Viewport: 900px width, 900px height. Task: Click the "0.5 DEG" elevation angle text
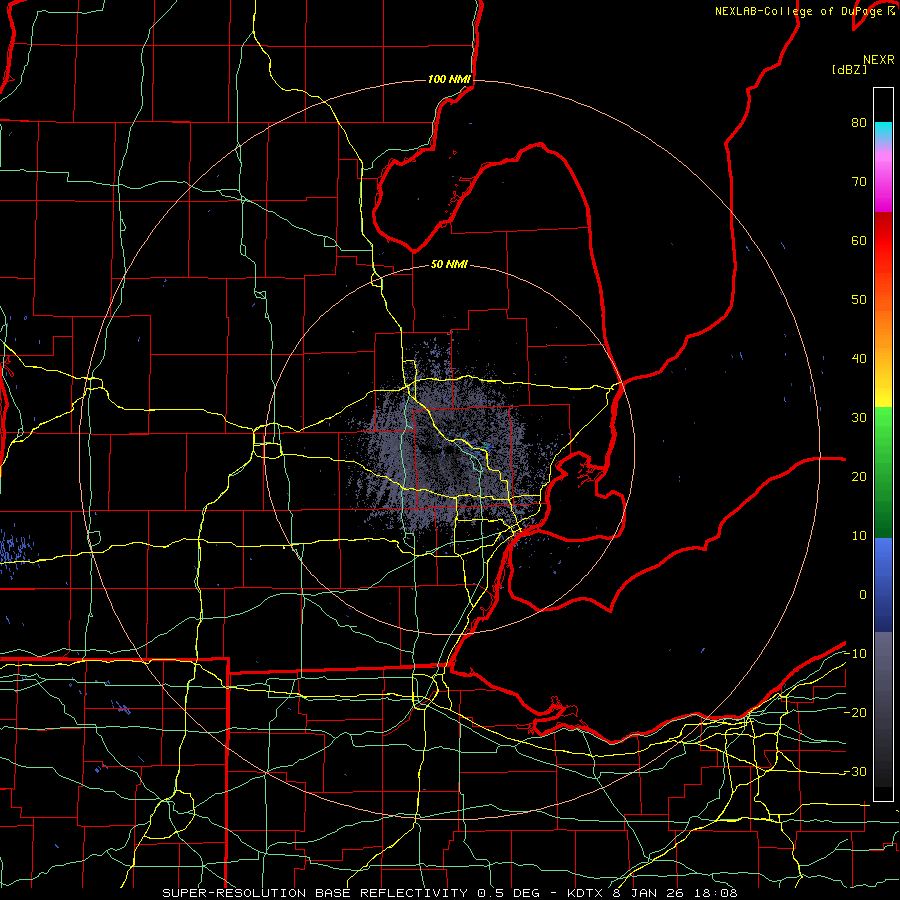click(509, 893)
